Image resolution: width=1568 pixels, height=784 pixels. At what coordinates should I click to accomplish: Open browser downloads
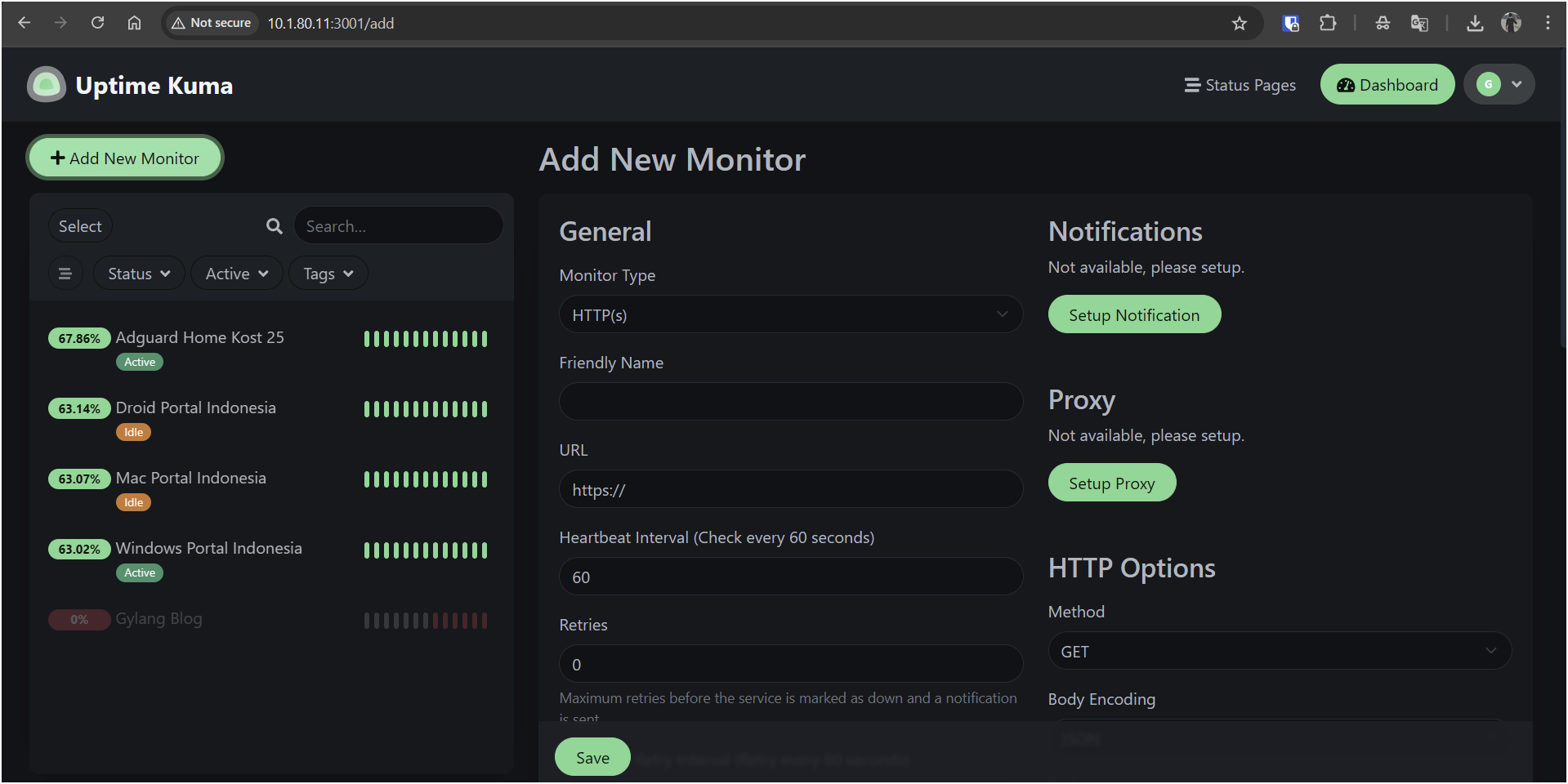pos(1475,23)
